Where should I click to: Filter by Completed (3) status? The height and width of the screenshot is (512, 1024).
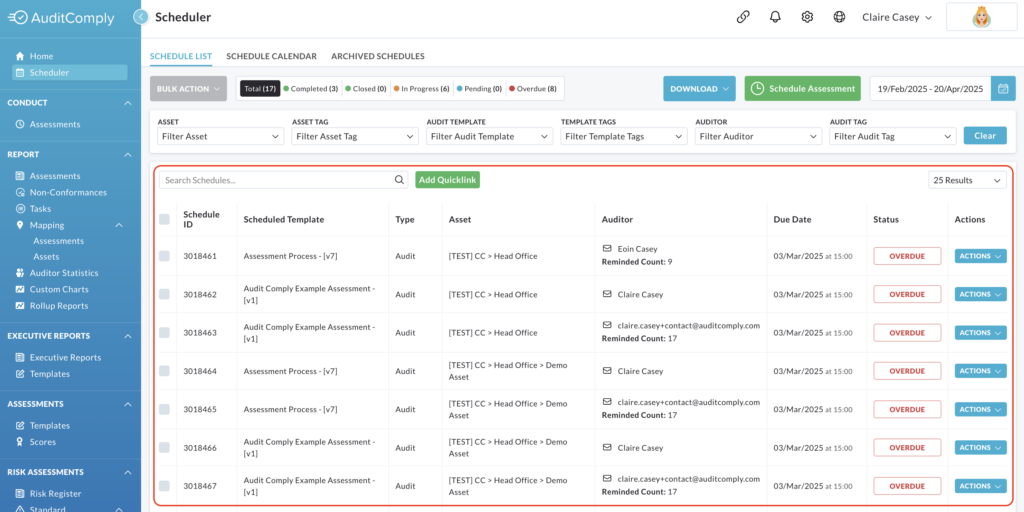[310, 89]
